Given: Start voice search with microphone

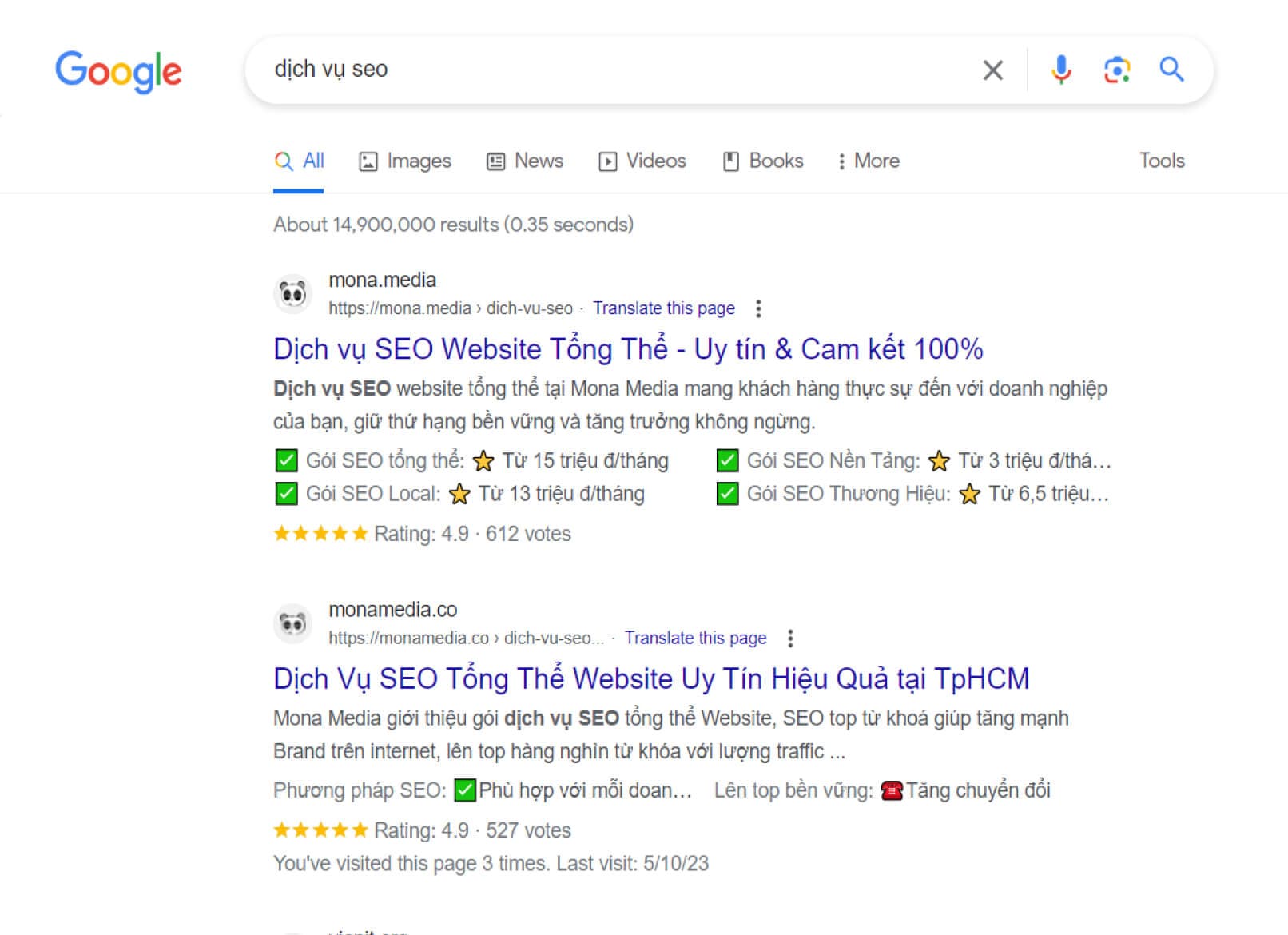Looking at the screenshot, I should (1061, 70).
